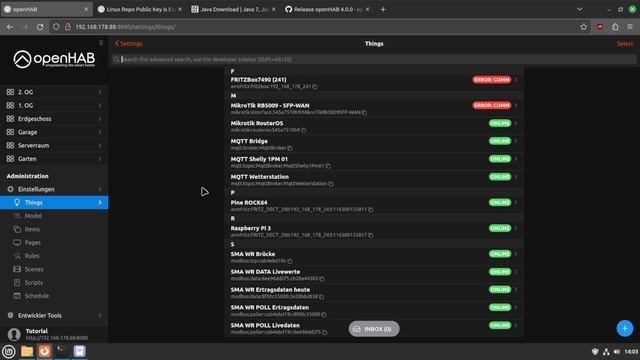The width and height of the screenshot is (640, 360).
Task: Reload the current page
Action: (x=40, y=27)
